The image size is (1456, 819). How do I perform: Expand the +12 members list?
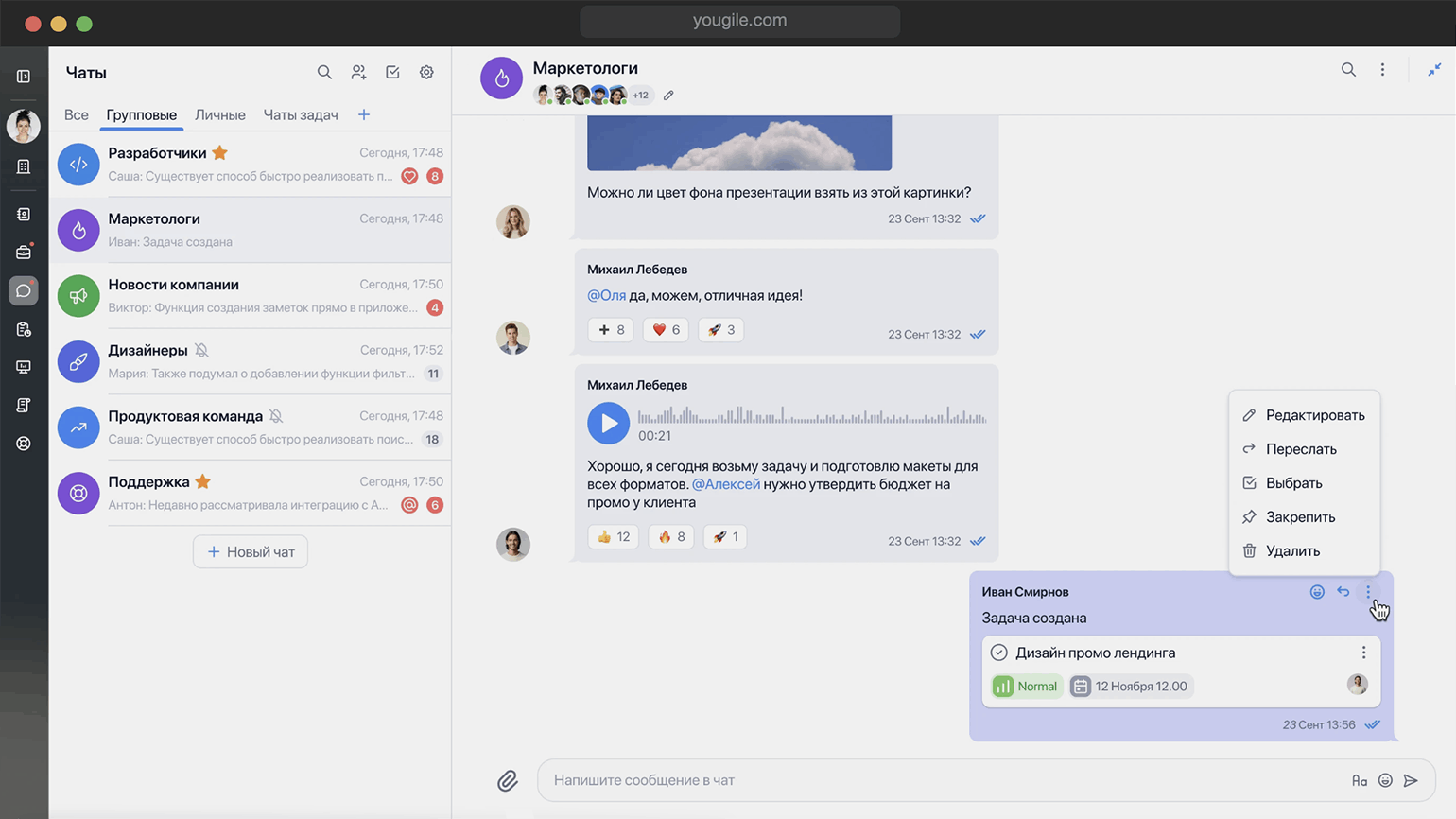641,96
